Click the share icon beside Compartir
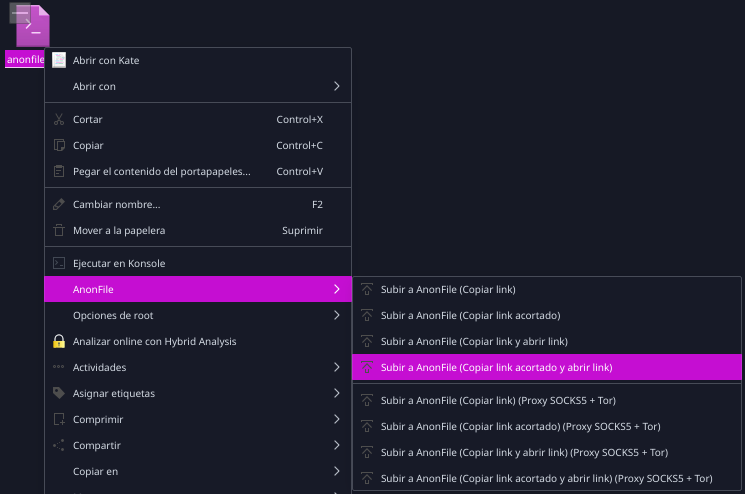 (x=59, y=445)
